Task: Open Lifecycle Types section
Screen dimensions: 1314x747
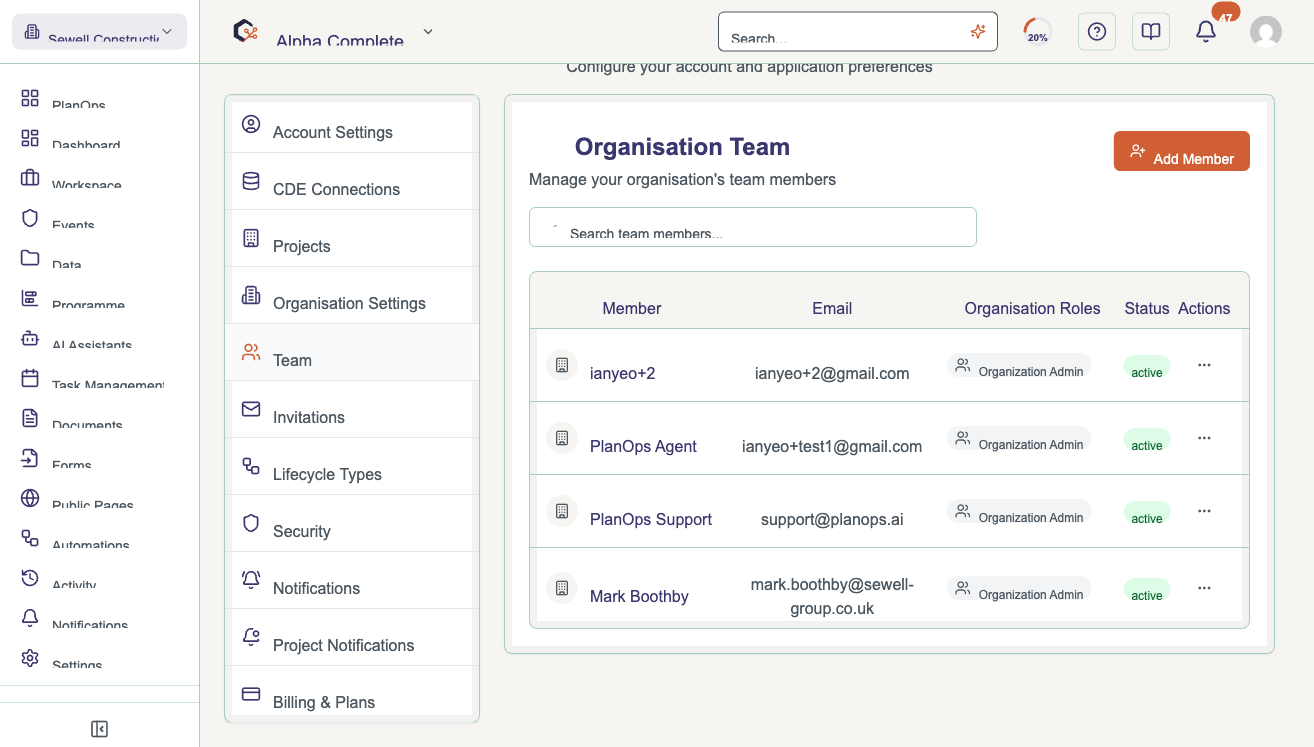Action: (x=352, y=467)
